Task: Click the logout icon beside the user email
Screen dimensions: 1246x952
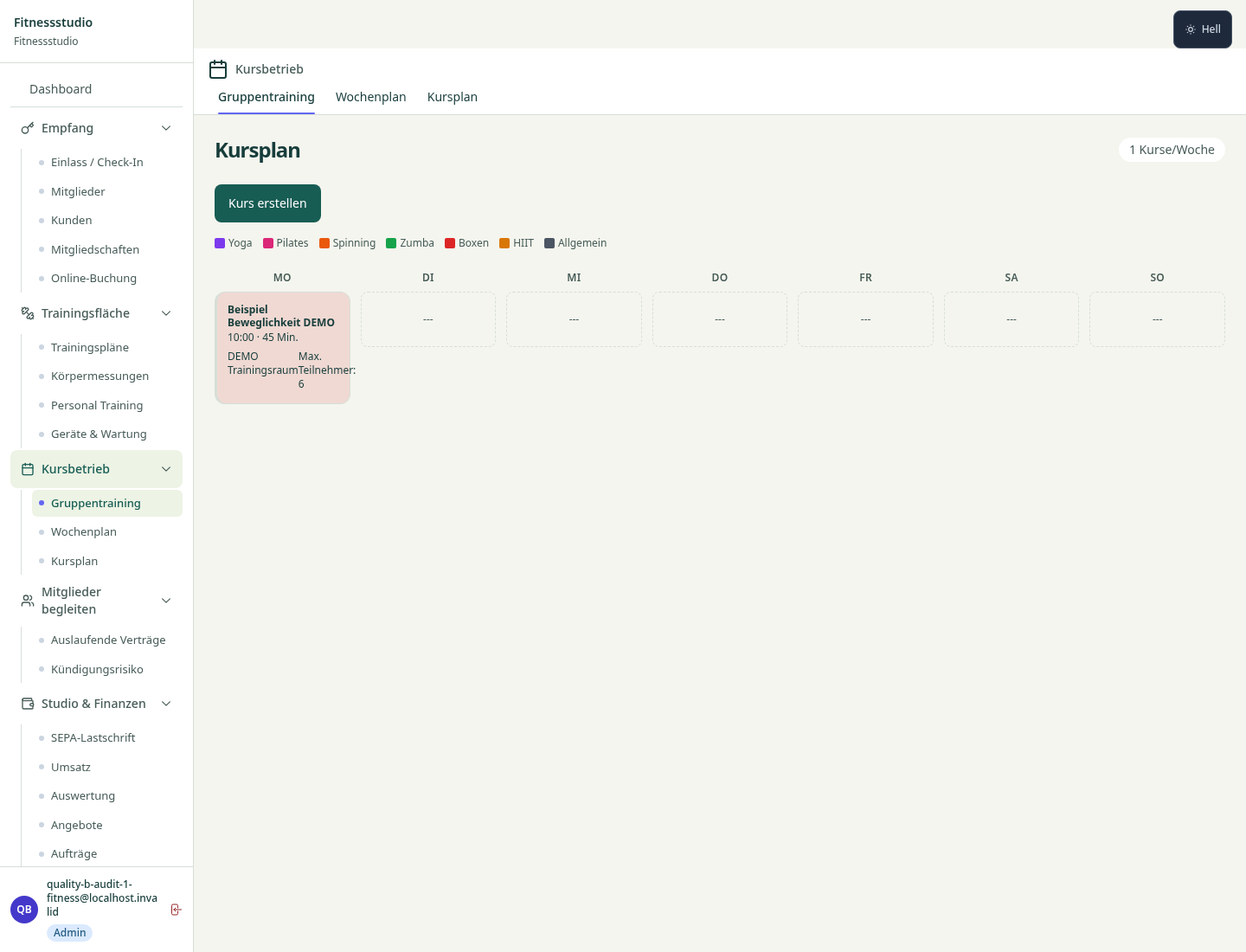Action: (x=176, y=909)
